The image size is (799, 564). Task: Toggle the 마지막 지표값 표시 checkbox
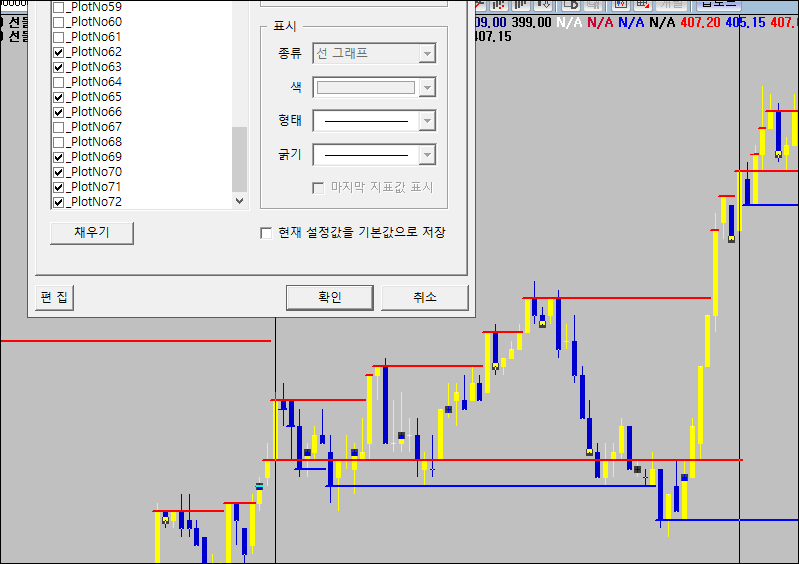tap(318, 187)
